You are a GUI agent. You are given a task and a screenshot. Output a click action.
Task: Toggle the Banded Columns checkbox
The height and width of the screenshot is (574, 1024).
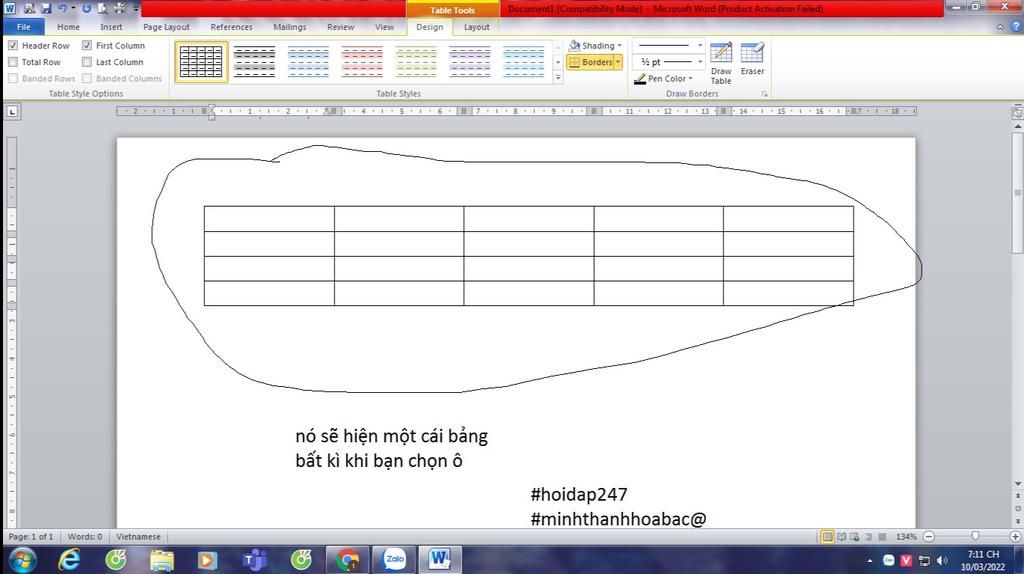(87, 78)
